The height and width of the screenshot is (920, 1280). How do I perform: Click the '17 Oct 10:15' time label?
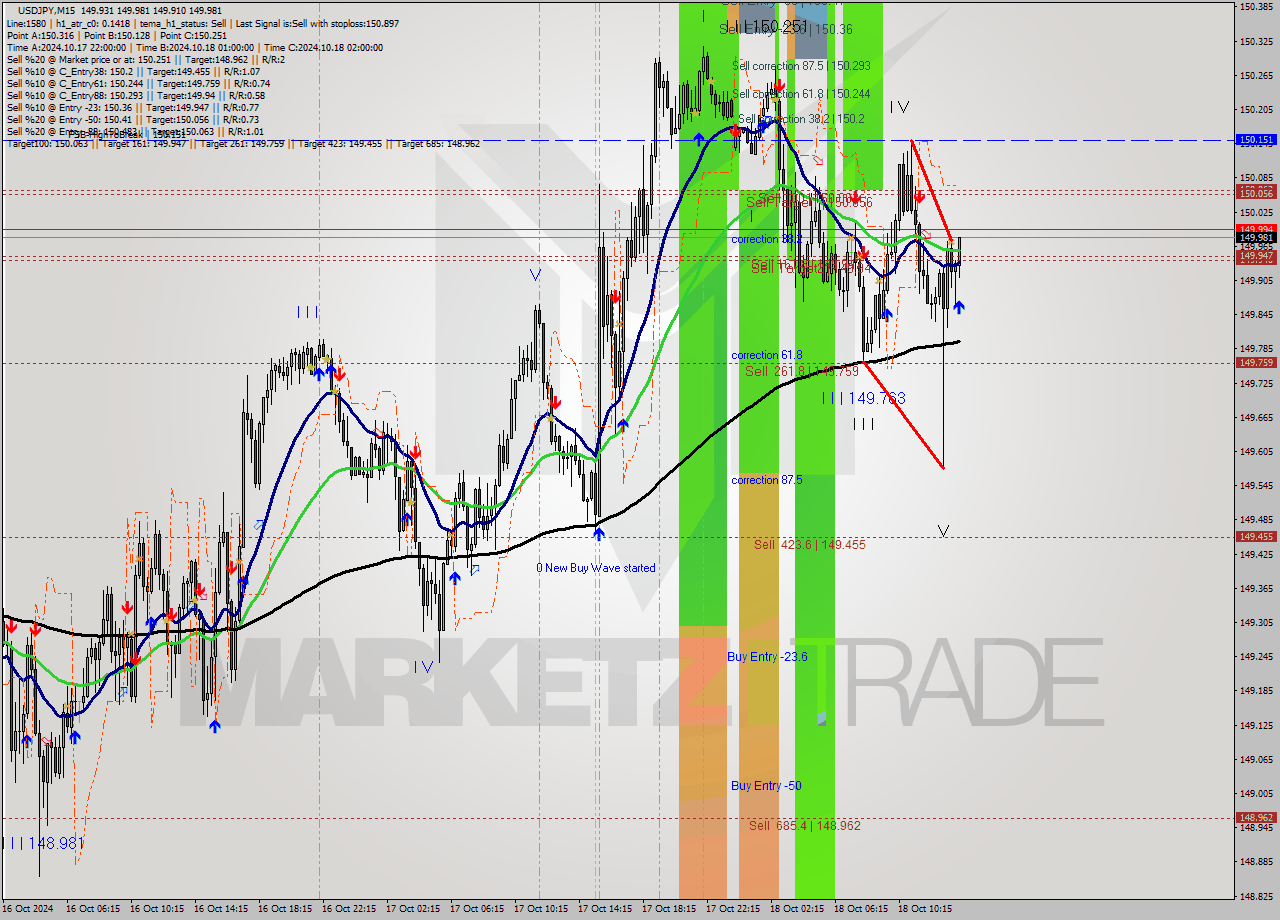tap(541, 909)
